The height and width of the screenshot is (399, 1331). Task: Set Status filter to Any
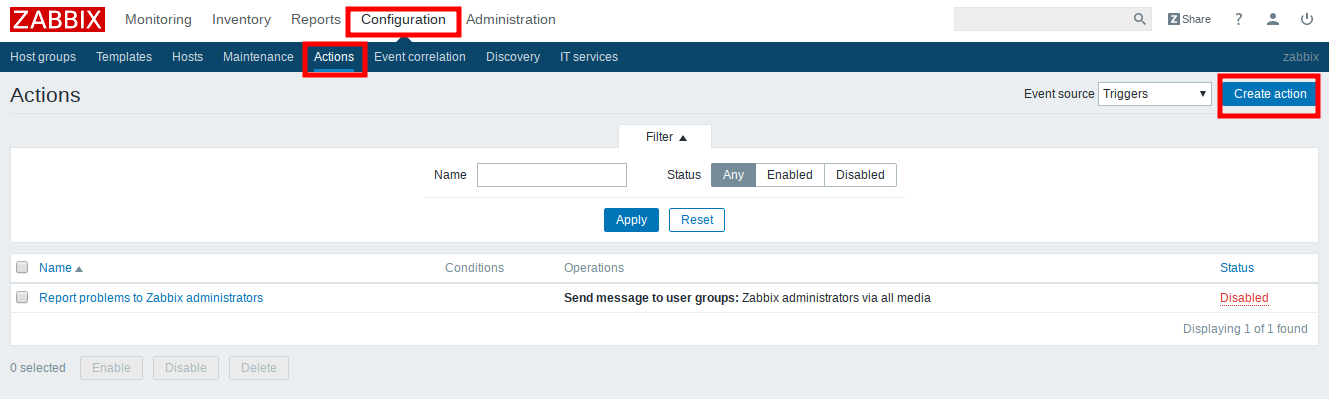(x=733, y=175)
